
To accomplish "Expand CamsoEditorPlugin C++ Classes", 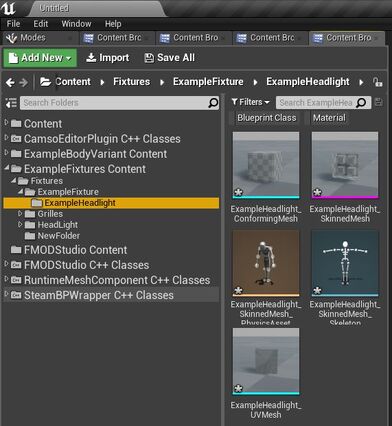I will (x=6, y=137).
